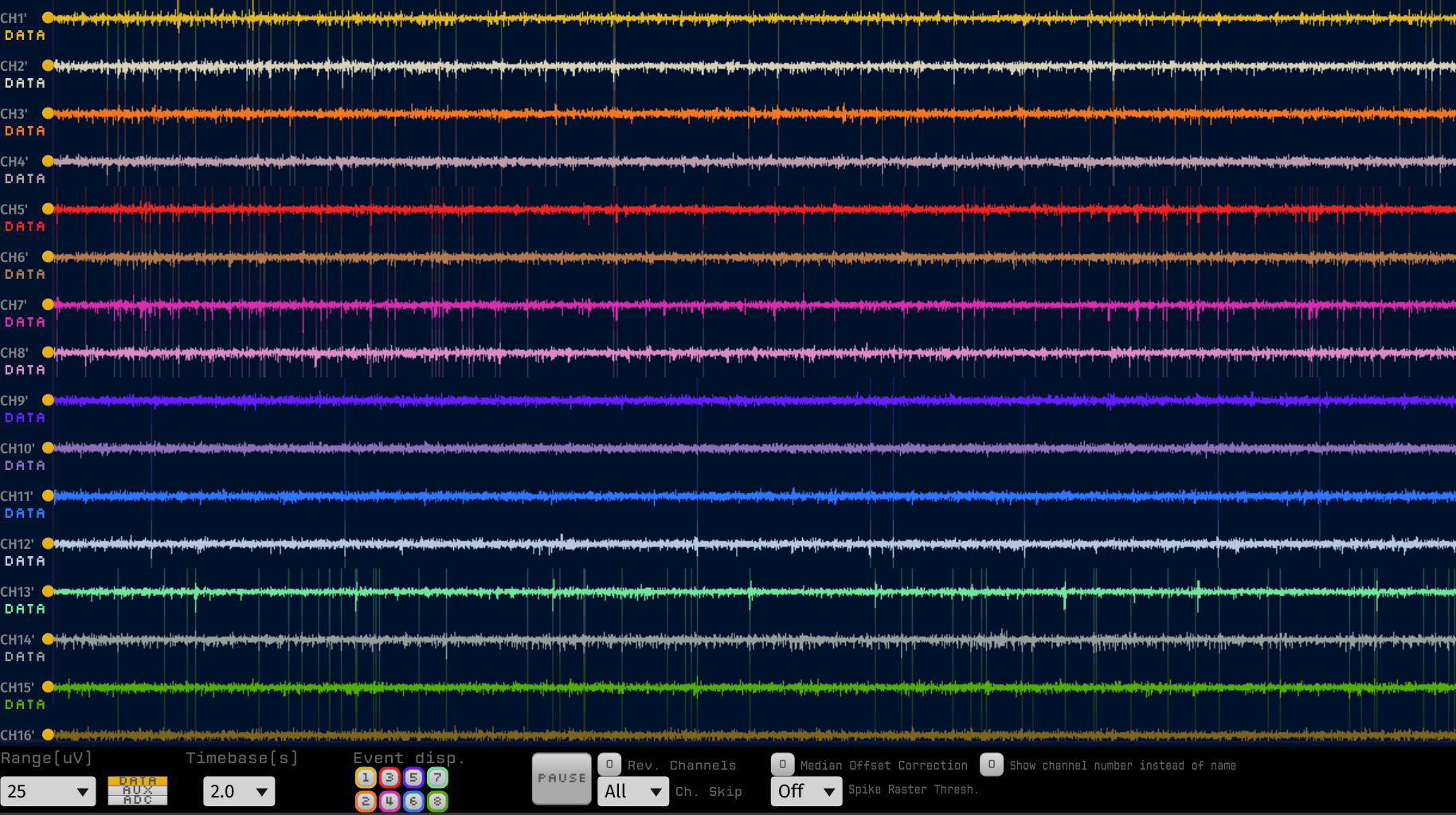
Task: Open the Range (uV) dropdown
Action: pyautogui.click(x=48, y=791)
